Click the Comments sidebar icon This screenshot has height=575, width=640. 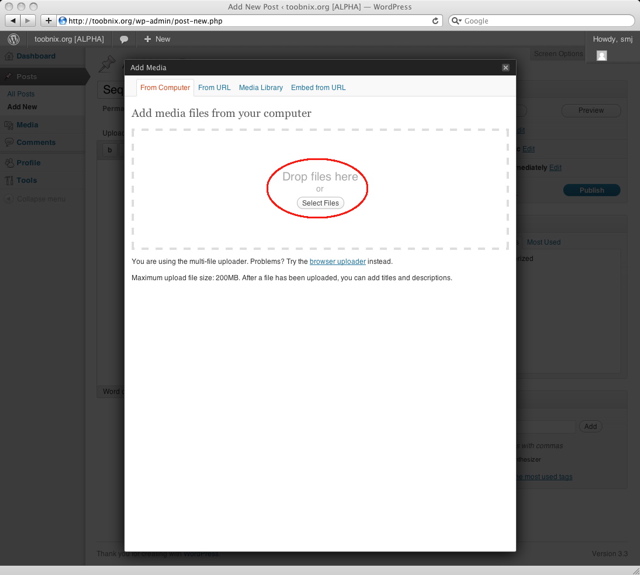pos(9,142)
